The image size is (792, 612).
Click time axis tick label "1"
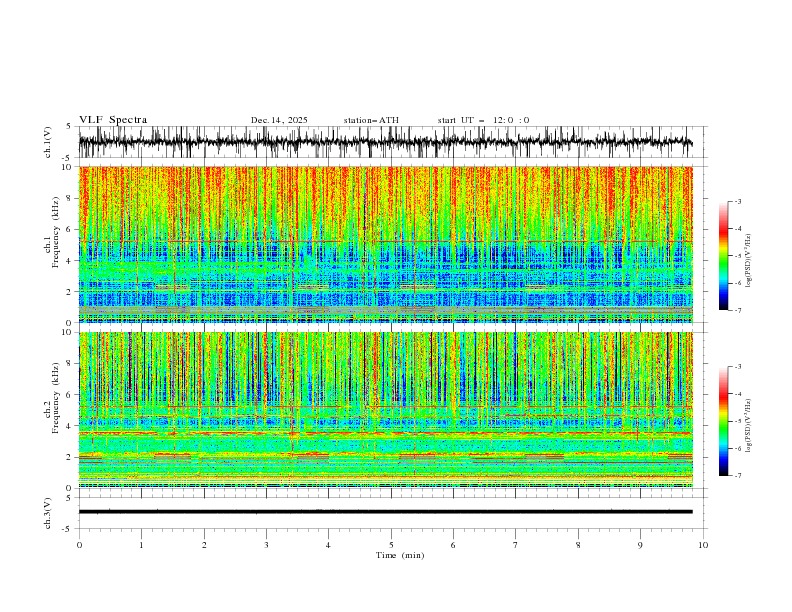(x=141, y=545)
